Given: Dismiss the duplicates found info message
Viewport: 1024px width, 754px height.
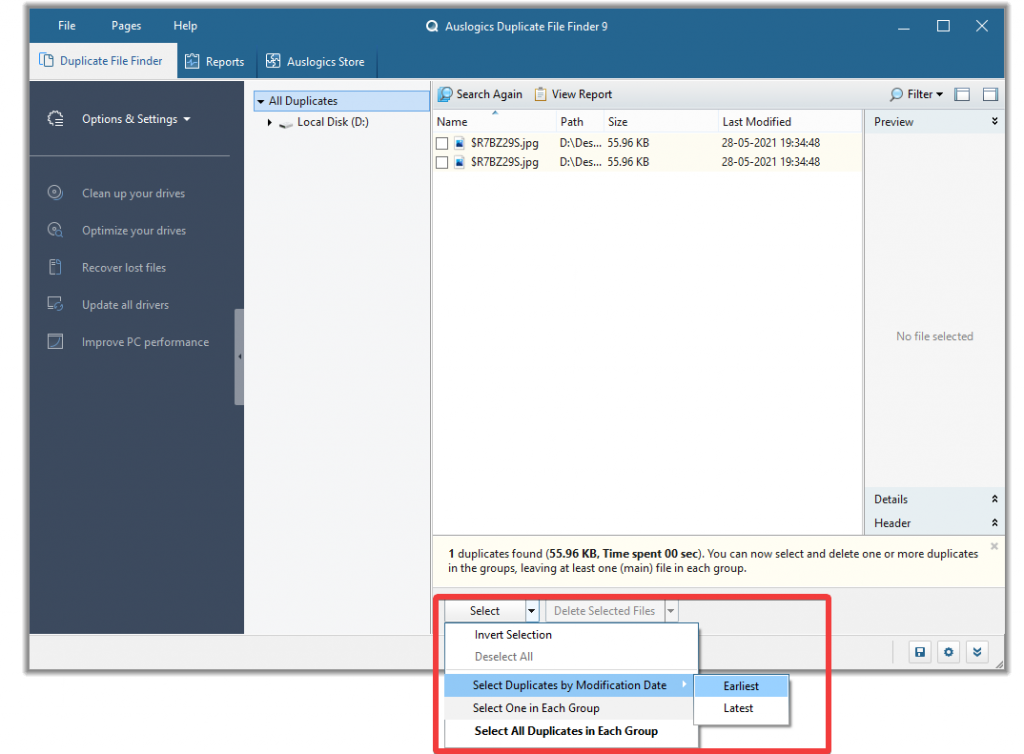Looking at the screenshot, I should pyautogui.click(x=994, y=546).
